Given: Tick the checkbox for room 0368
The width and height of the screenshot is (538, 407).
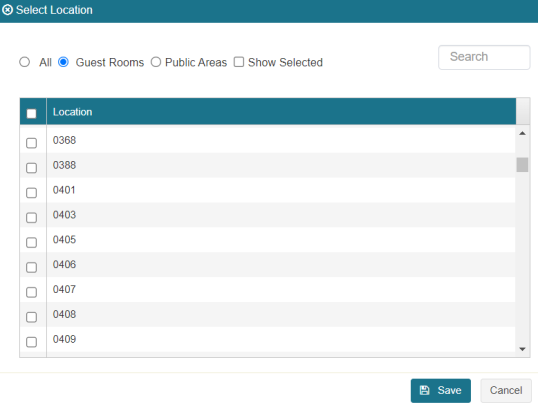Looking at the screenshot, I should pyautogui.click(x=32, y=143).
